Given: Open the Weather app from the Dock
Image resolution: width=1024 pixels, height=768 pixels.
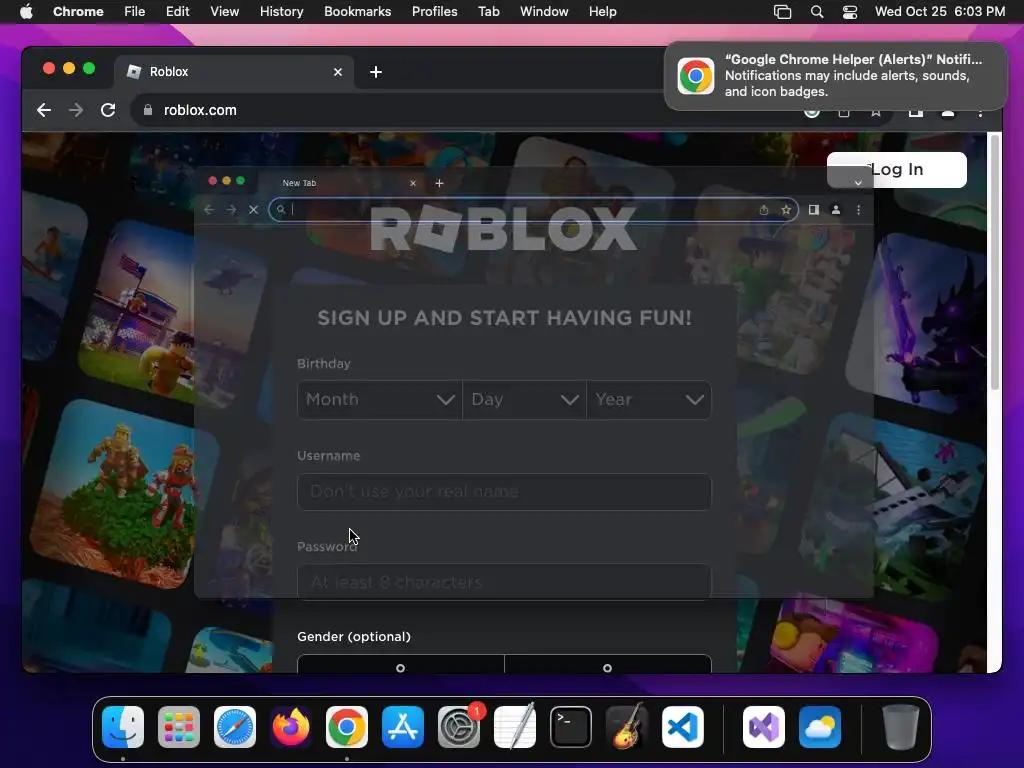Looking at the screenshot, I should [x=820, y=727].
